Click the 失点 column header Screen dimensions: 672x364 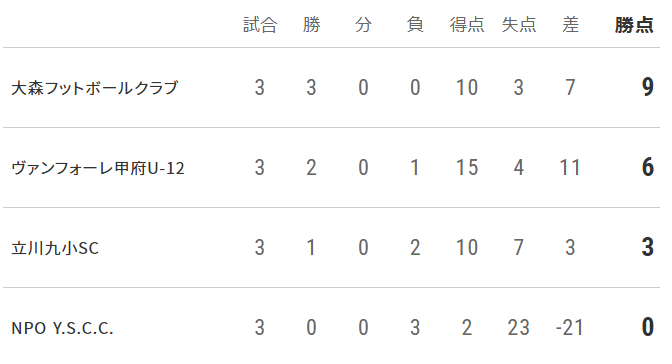[519, 25]
